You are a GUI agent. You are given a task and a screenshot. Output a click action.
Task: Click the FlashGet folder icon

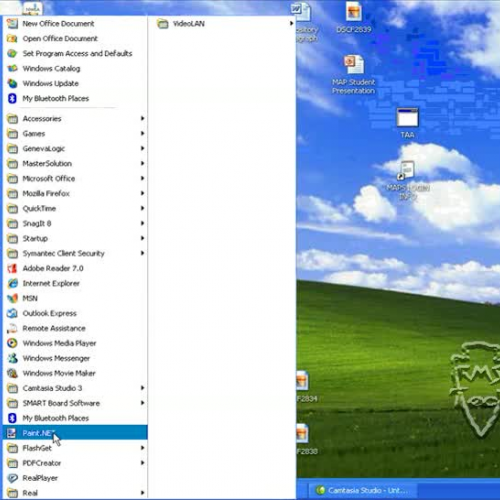coord(12,448)
